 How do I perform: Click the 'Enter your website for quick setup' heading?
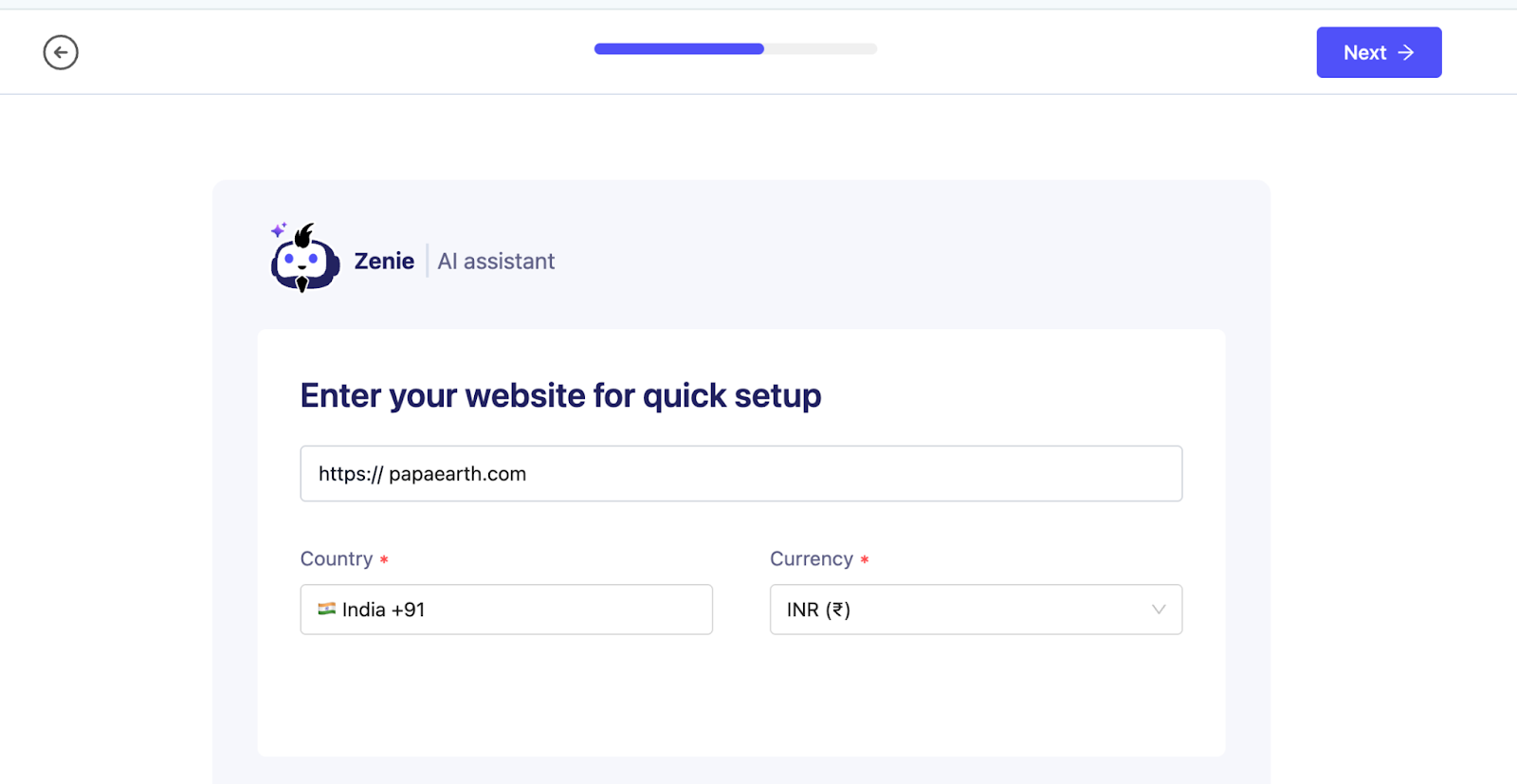pyautogui.click(x=560, y=395)
